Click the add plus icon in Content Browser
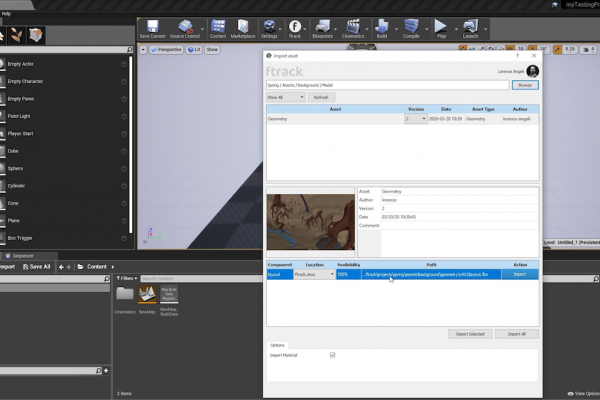600x400 pixels. click(106, 371)
